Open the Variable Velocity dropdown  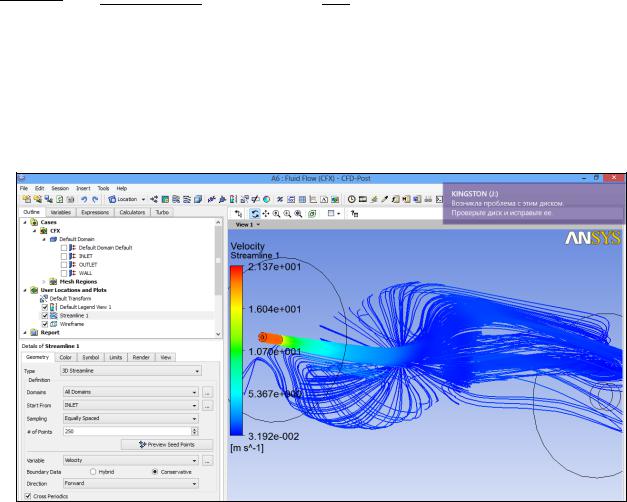coord(131,460)
